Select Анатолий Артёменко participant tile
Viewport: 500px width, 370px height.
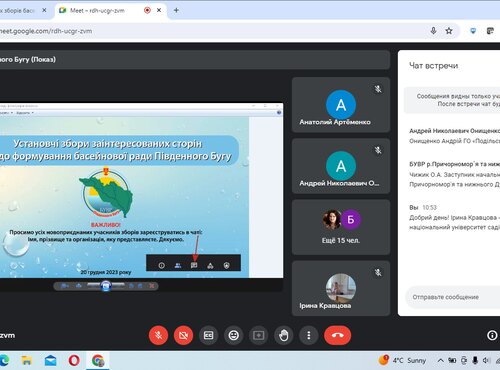coord(341,105)
